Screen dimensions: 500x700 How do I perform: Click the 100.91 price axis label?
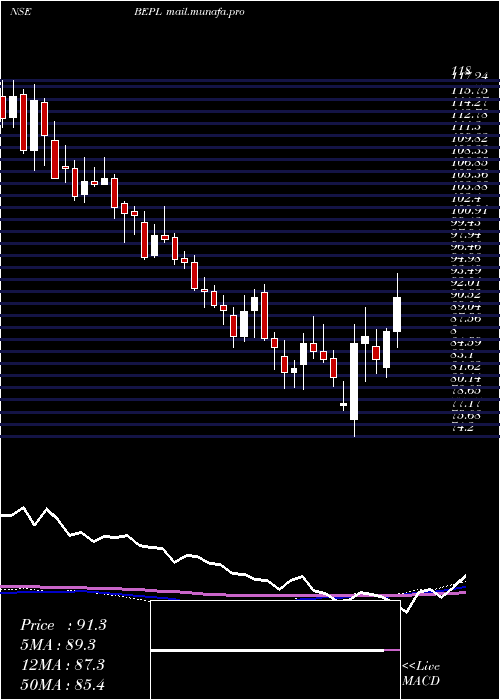470,211
